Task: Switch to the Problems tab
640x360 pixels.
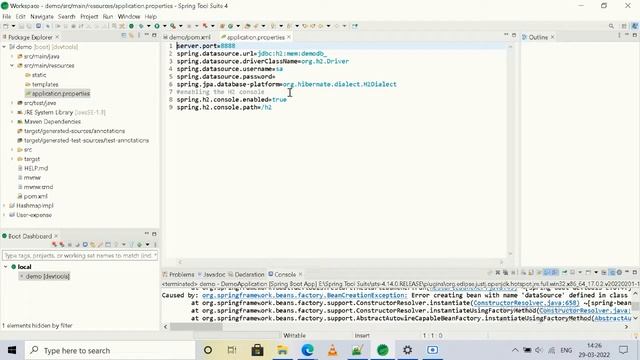Action: (178, 274)
